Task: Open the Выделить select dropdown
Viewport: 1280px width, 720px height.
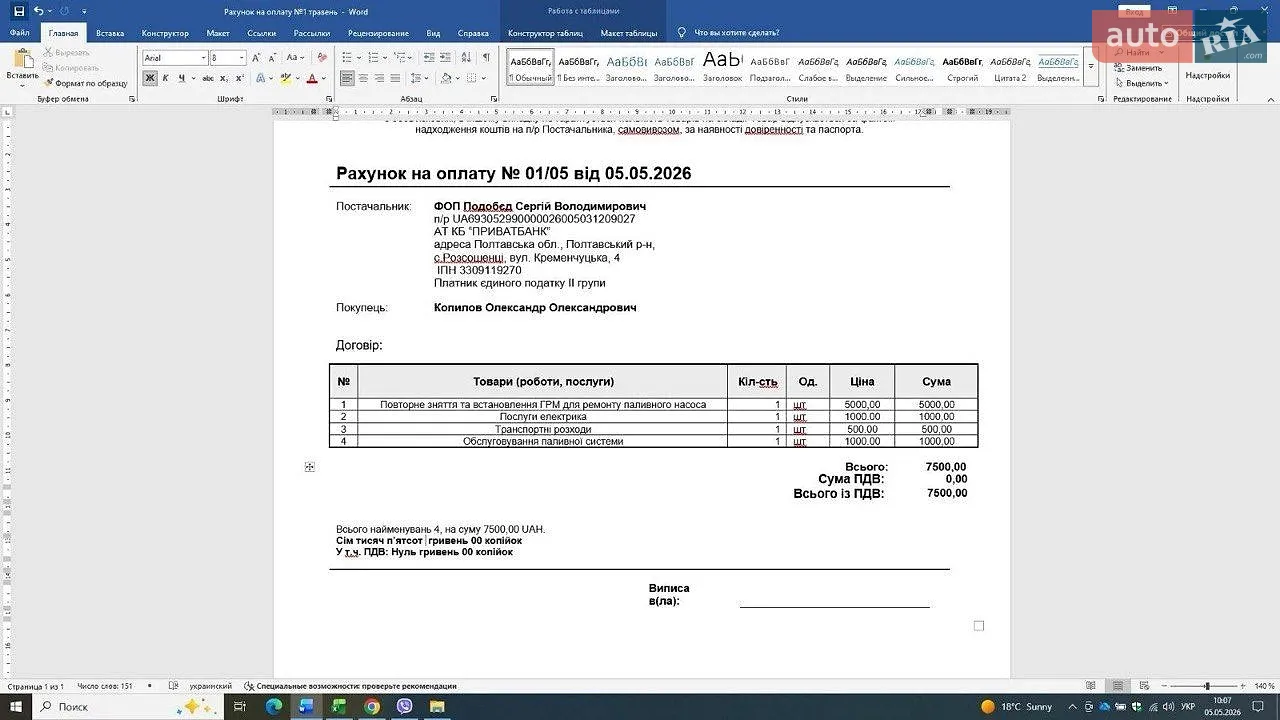Action: [1143, 83]
